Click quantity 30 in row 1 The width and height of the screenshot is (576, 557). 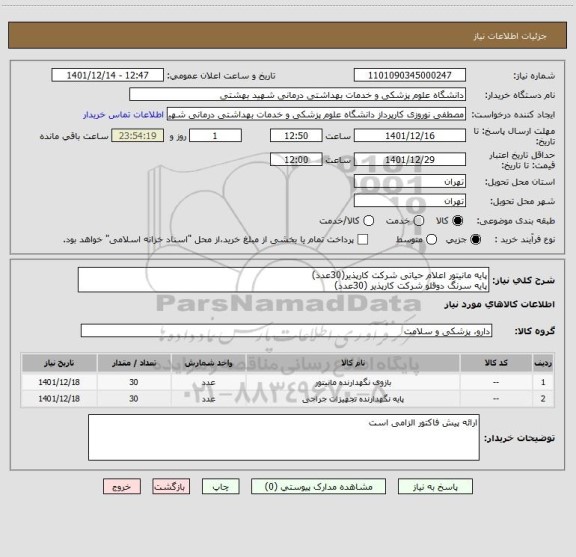click(134, 382)
